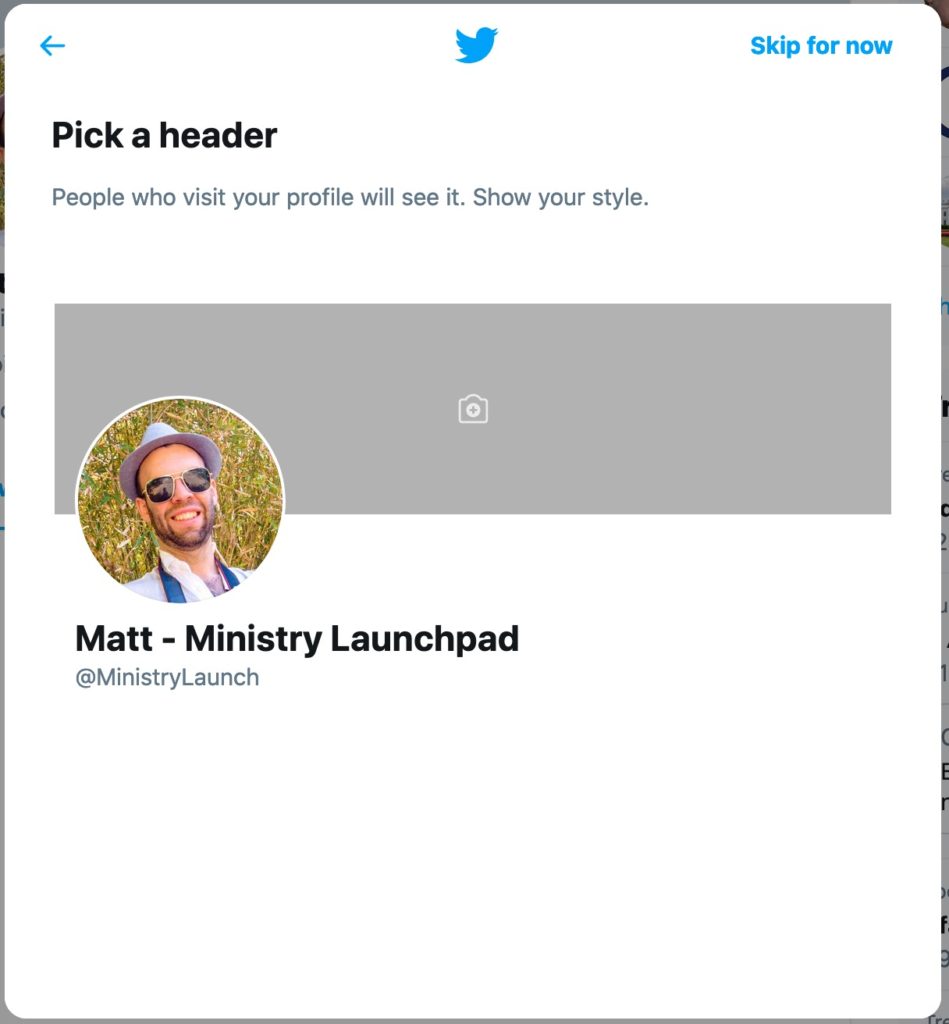Click the add photo camera icon
Screen dimensions: 949x1024
tap(473, 409)
